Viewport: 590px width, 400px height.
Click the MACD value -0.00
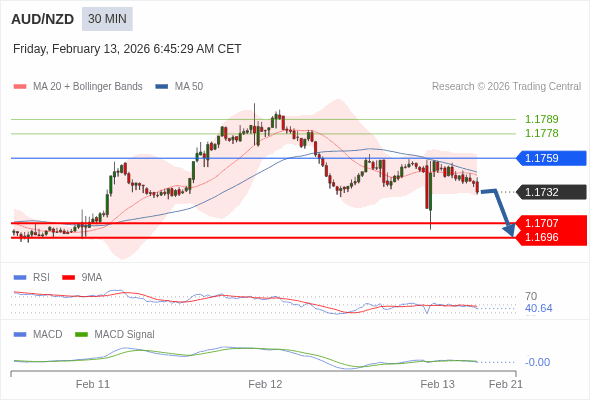pyautogui.click(x=537, y=362)
